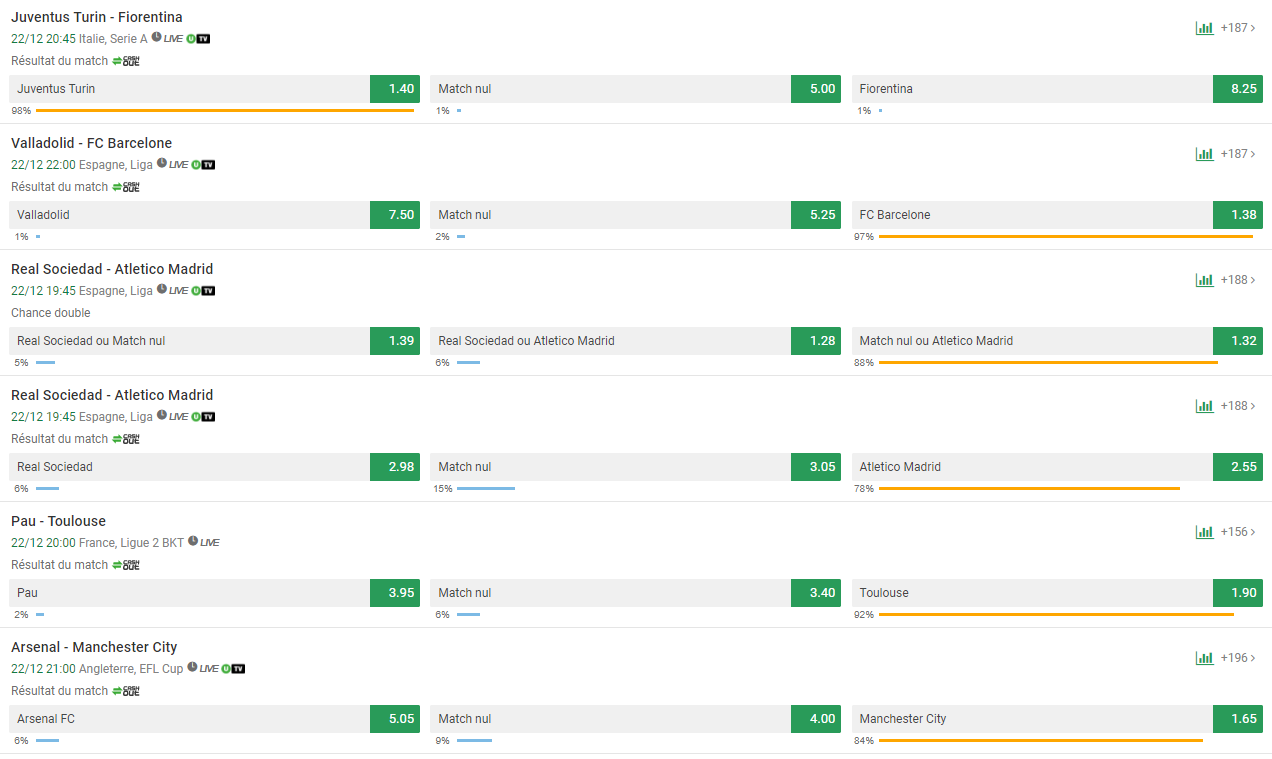Open the Arsenal - Manchester City match title
Screen dimensions: 1272x759
point(94,647)
